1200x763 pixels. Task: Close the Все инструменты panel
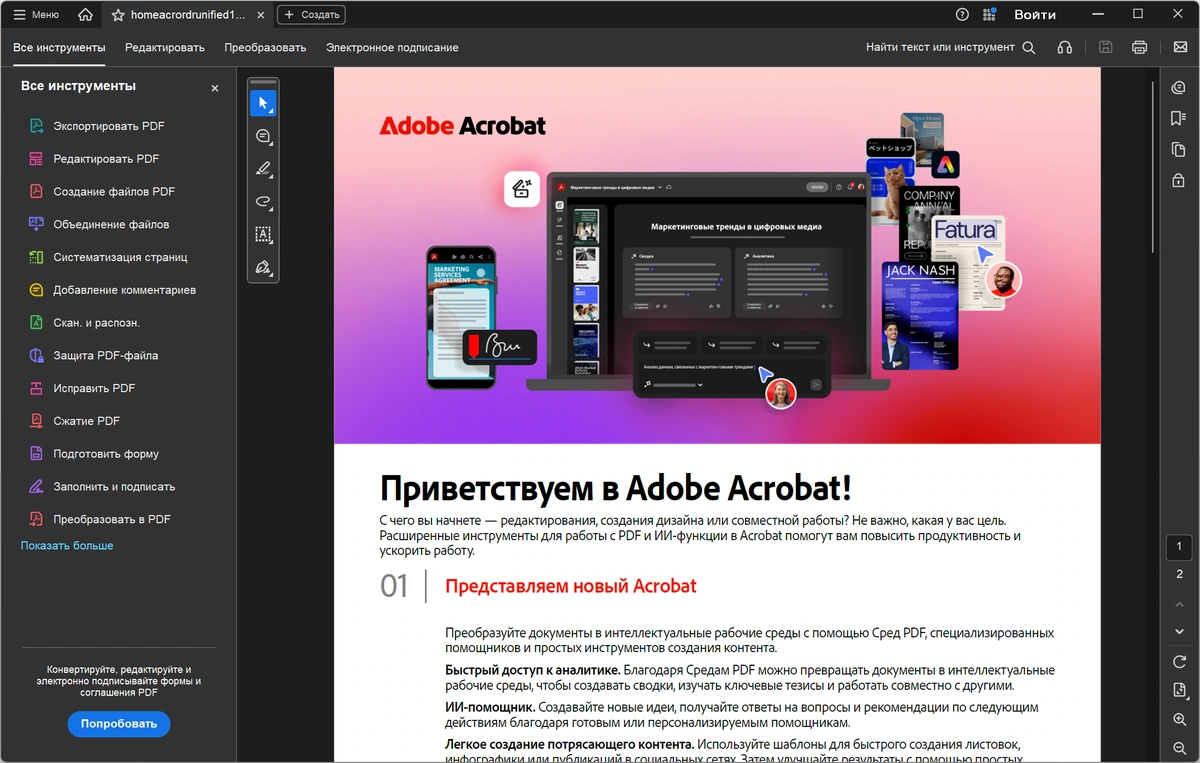click(215, 88)
